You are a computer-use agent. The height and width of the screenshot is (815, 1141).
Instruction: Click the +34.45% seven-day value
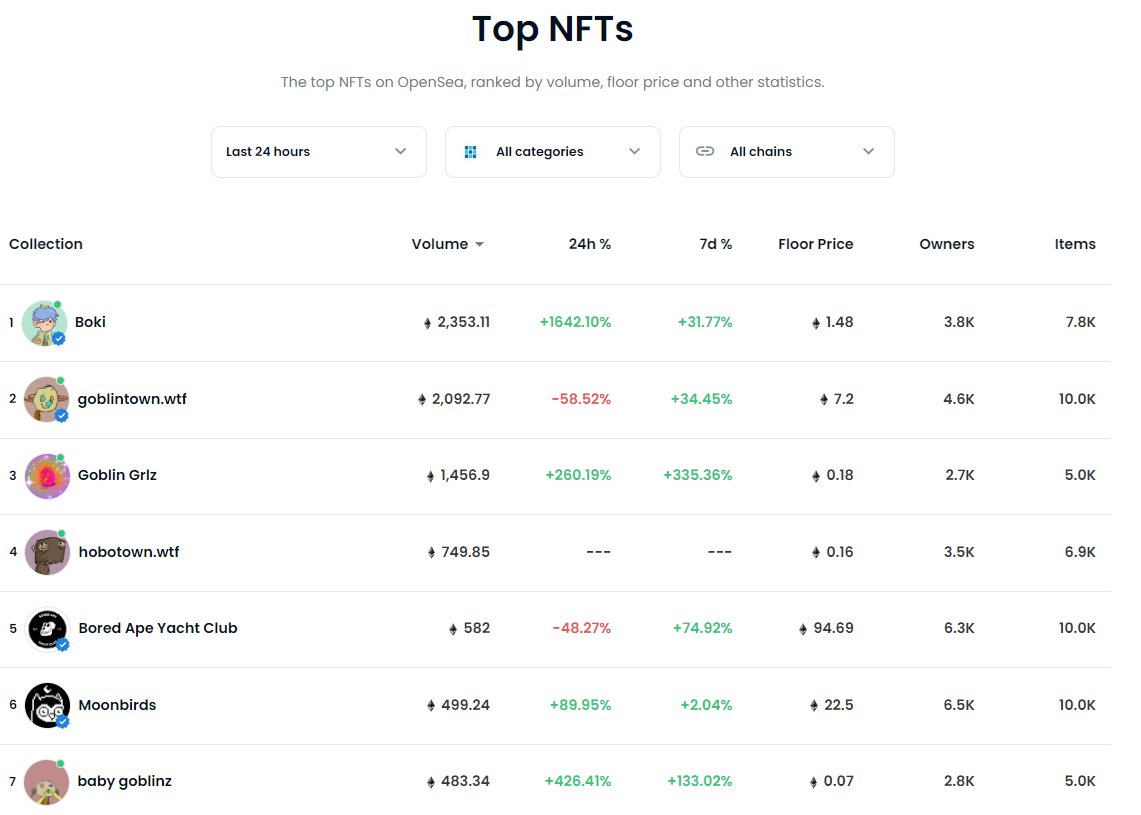701,399
